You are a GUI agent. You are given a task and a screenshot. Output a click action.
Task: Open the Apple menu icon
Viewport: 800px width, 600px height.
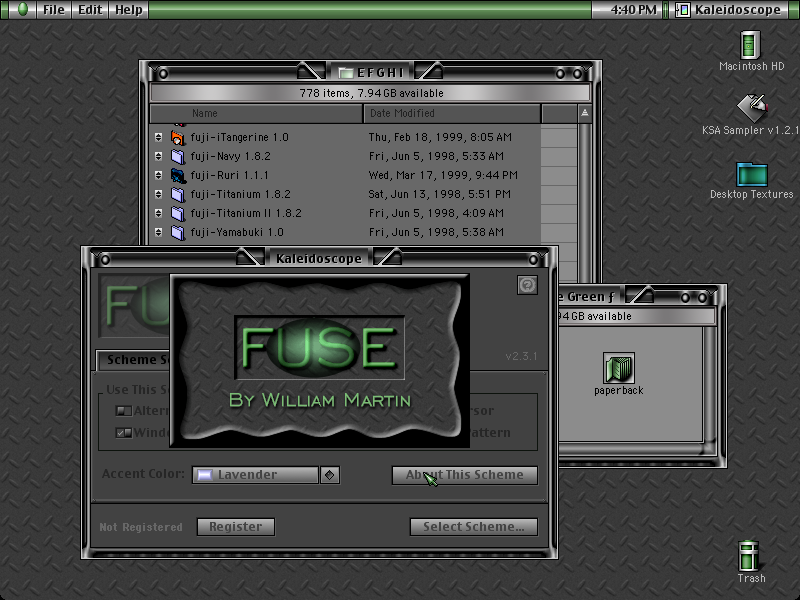tap(22, 9)
